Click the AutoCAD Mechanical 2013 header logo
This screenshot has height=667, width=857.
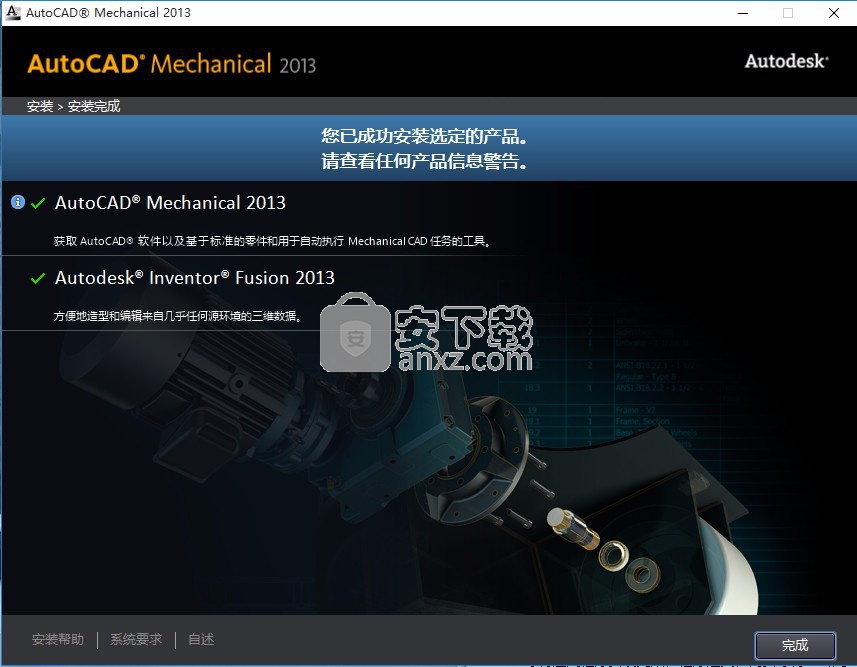click(172, 64)
